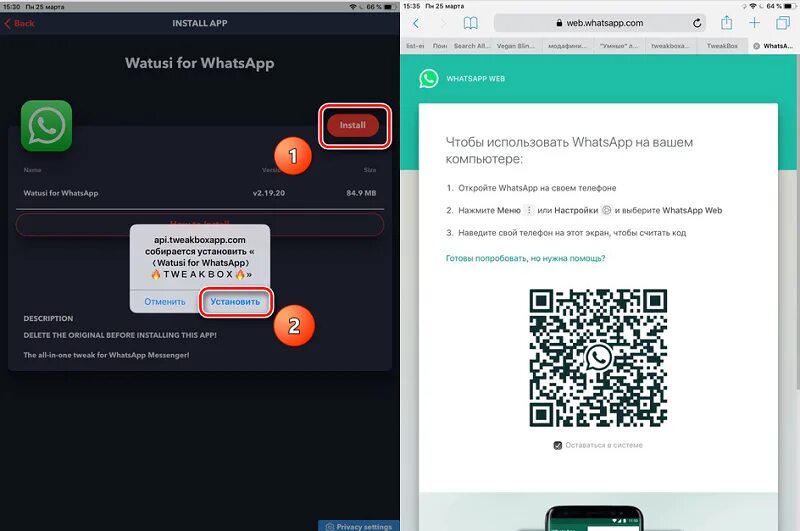Tap the DESCRIPTION heading

point(48,318)
